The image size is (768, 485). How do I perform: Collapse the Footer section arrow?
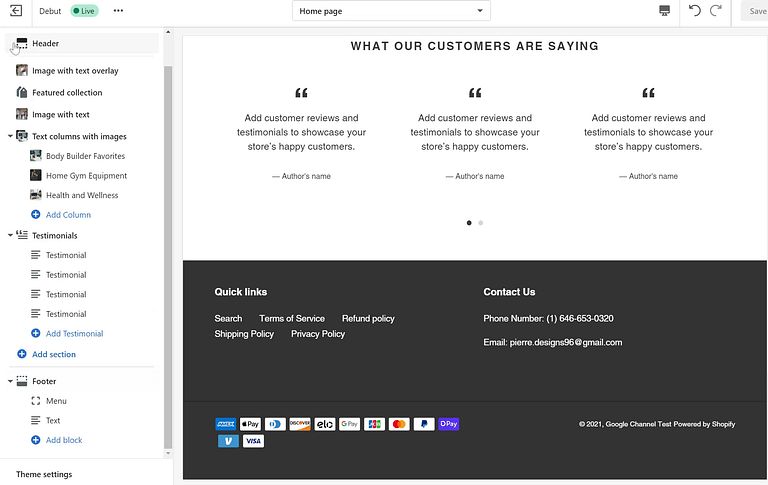pos(10,381)
